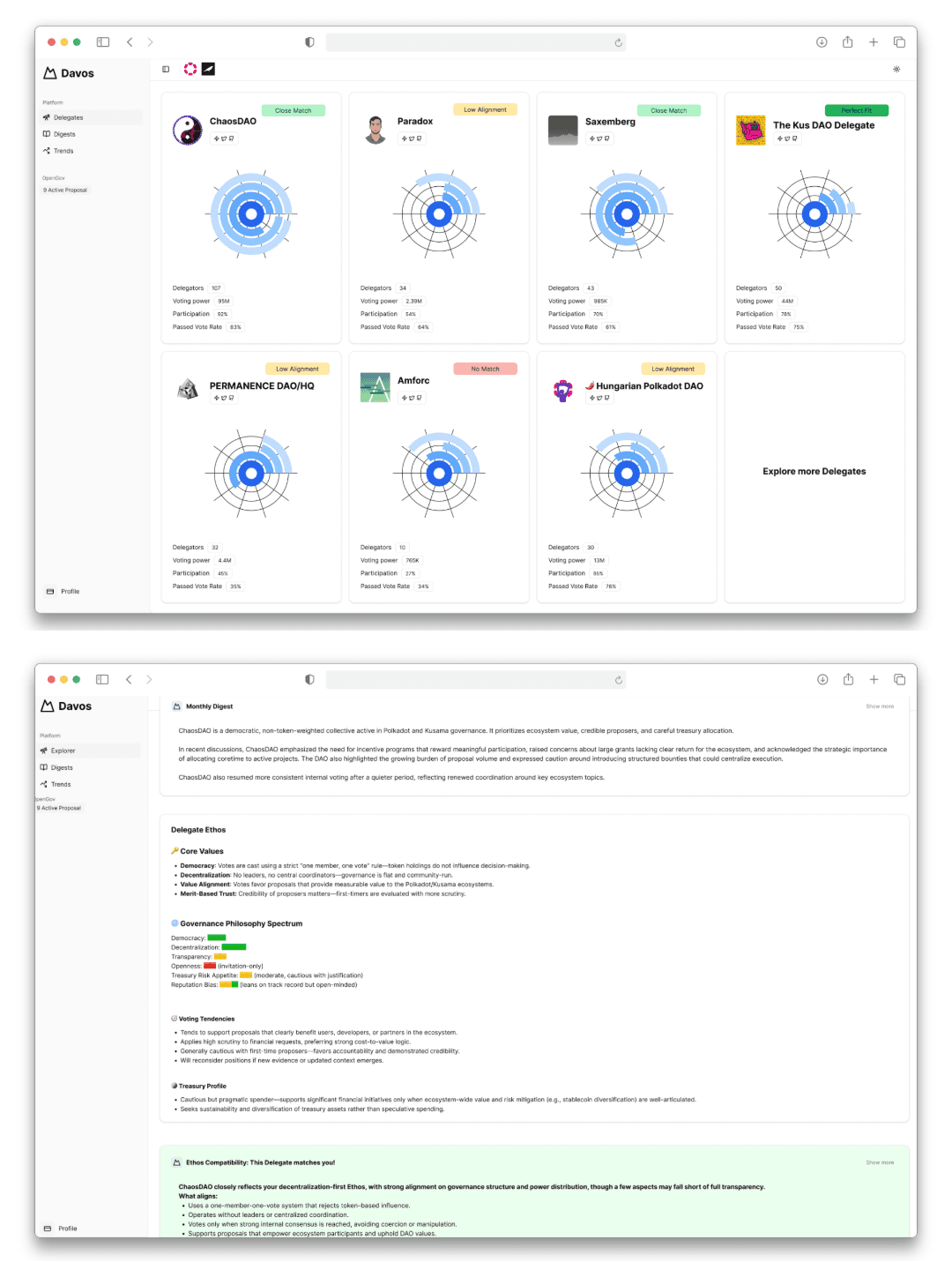
Task: Select the Polkadot network icon
Action: (190, 69)
